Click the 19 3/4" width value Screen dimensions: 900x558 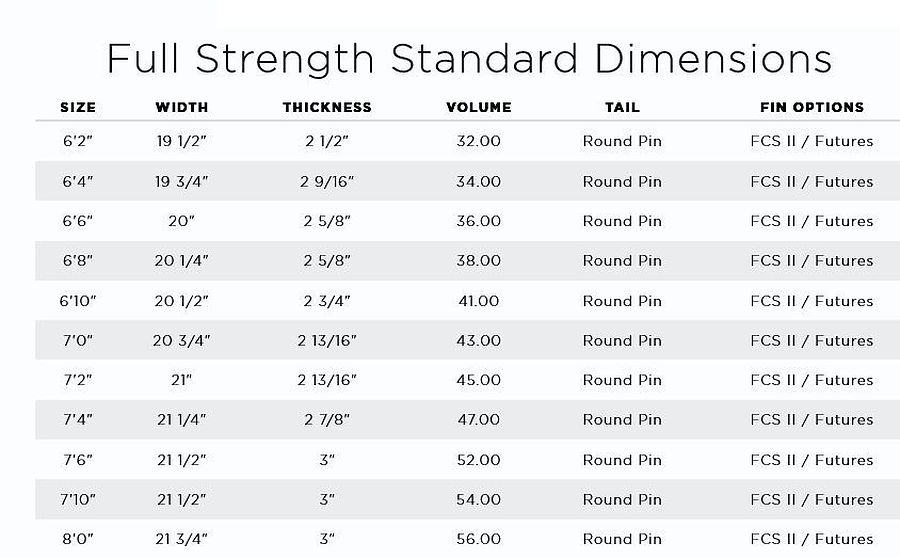coord(181,182)
